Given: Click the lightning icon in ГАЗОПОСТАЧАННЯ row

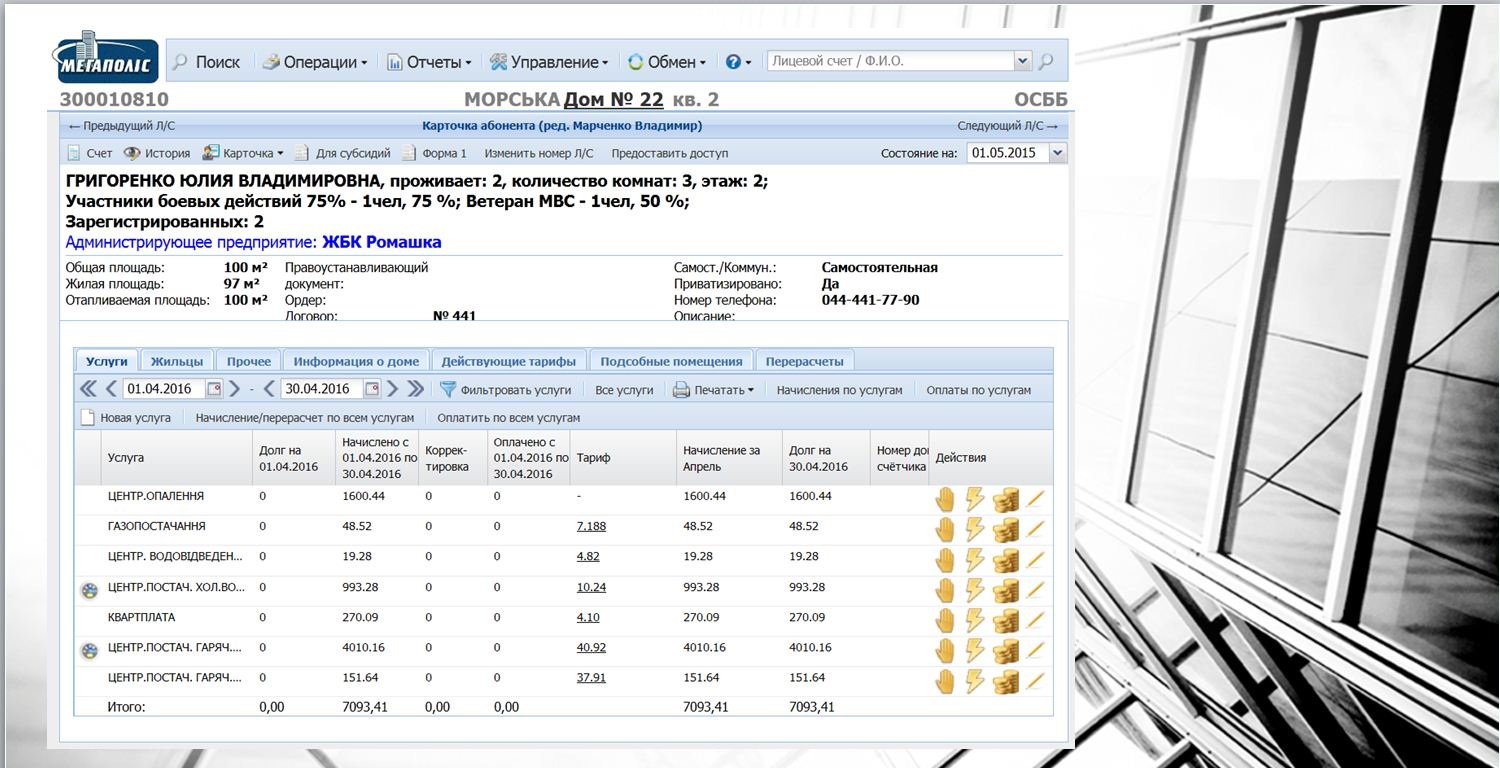Looking at the screenshot, I should click(x=975, y=529).
